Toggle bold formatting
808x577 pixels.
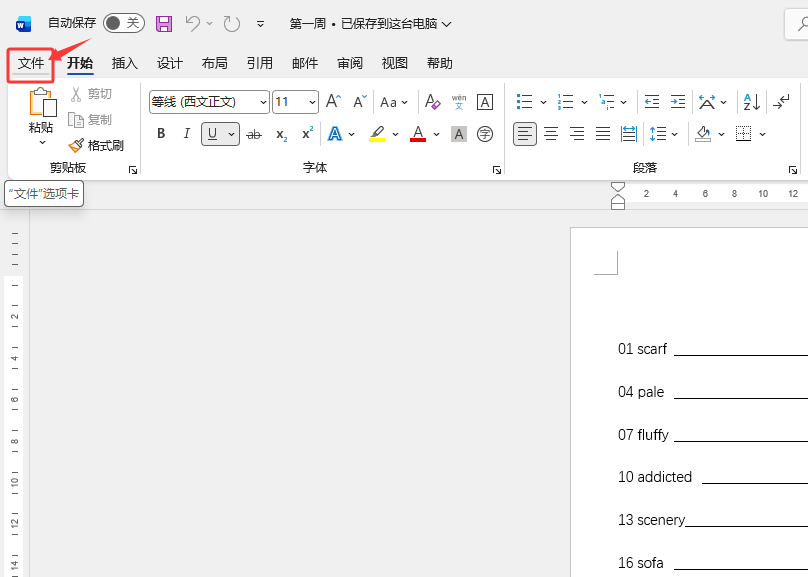pyautogui.click(x=161, y=134)
